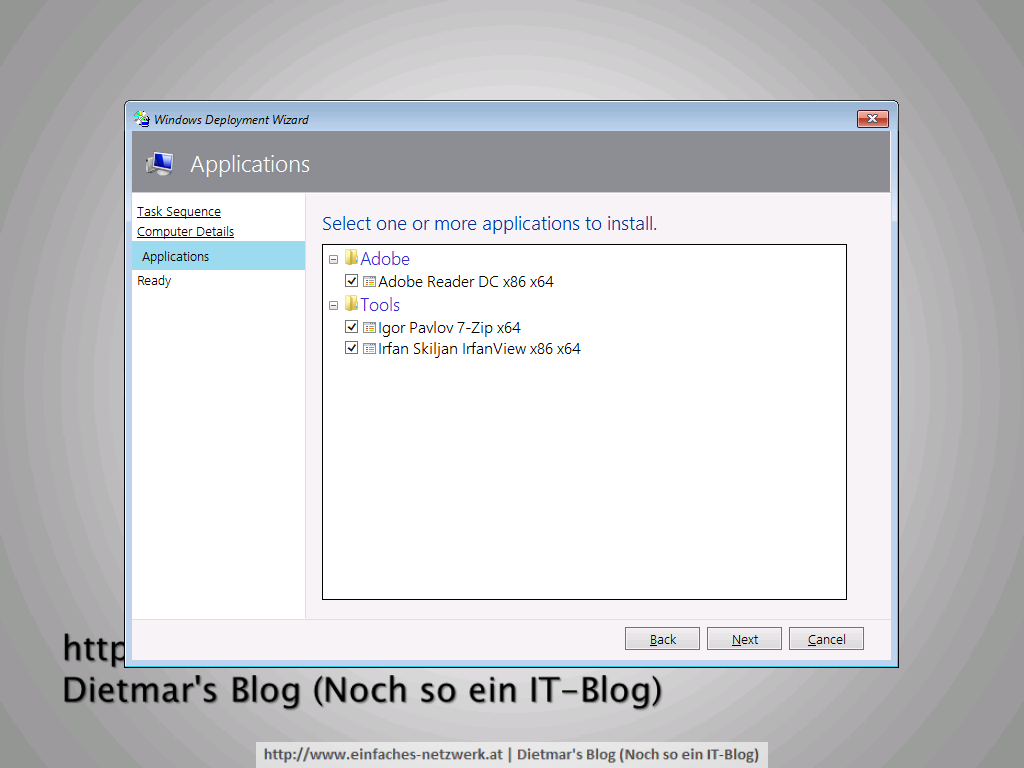This screenshot has width=1024, height=768.
Task: Close the Windows Deployment Wizard window
Action: 872,119
